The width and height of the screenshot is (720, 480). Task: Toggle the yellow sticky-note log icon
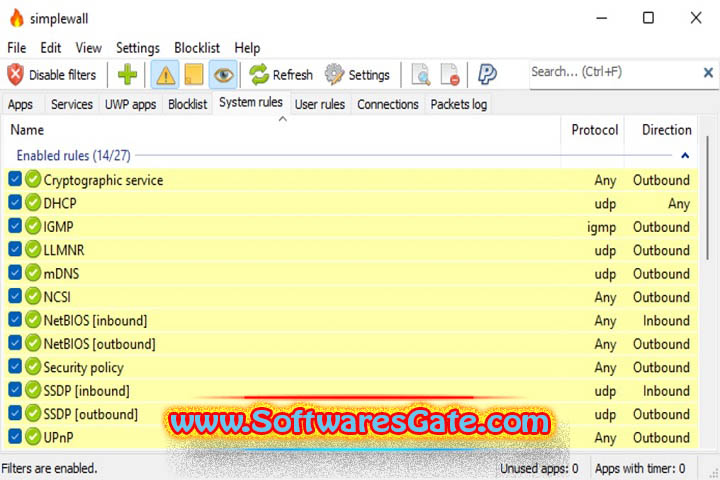194,74
